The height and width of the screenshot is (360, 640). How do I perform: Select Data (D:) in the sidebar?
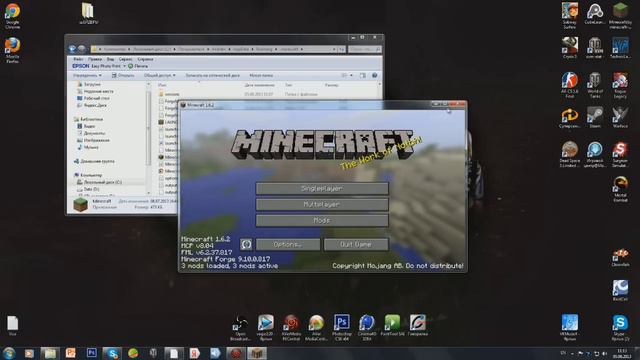(x=88, y=189)
